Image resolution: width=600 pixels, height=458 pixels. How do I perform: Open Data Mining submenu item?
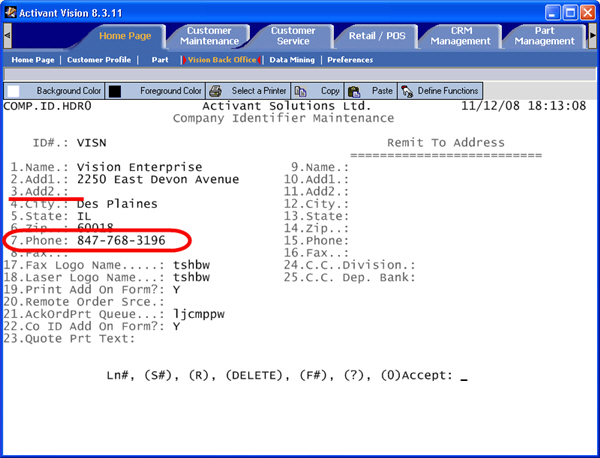click(x=292, y=60)
